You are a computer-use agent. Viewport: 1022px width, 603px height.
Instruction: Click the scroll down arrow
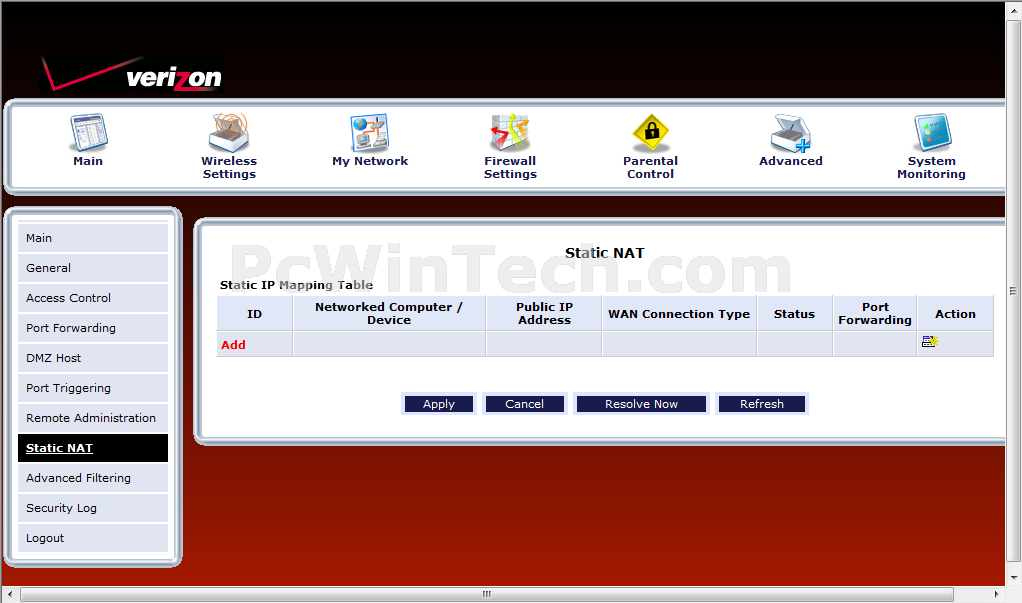[x=1014, y=578]
